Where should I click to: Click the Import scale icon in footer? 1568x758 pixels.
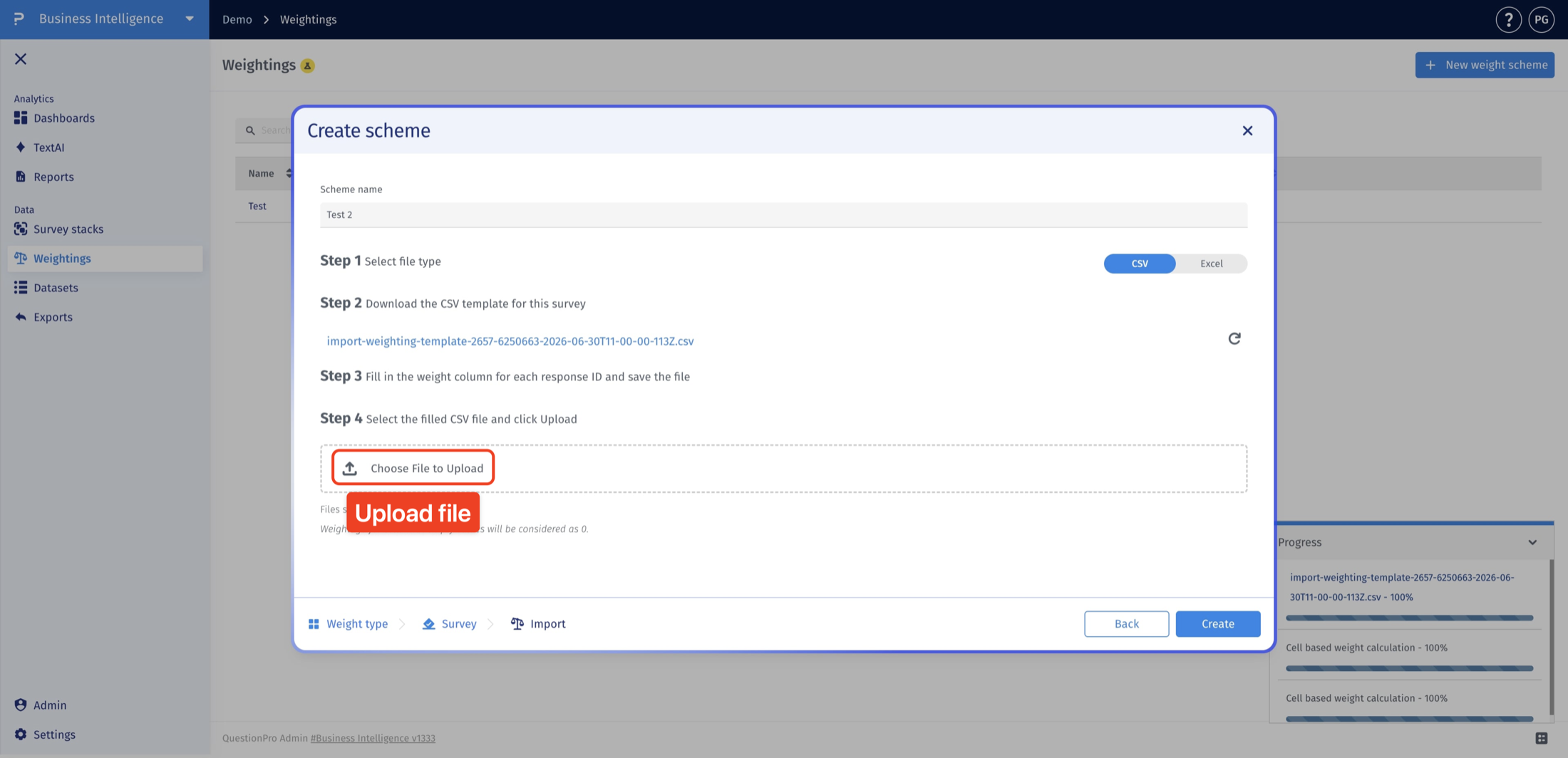(x=517, y=623)
